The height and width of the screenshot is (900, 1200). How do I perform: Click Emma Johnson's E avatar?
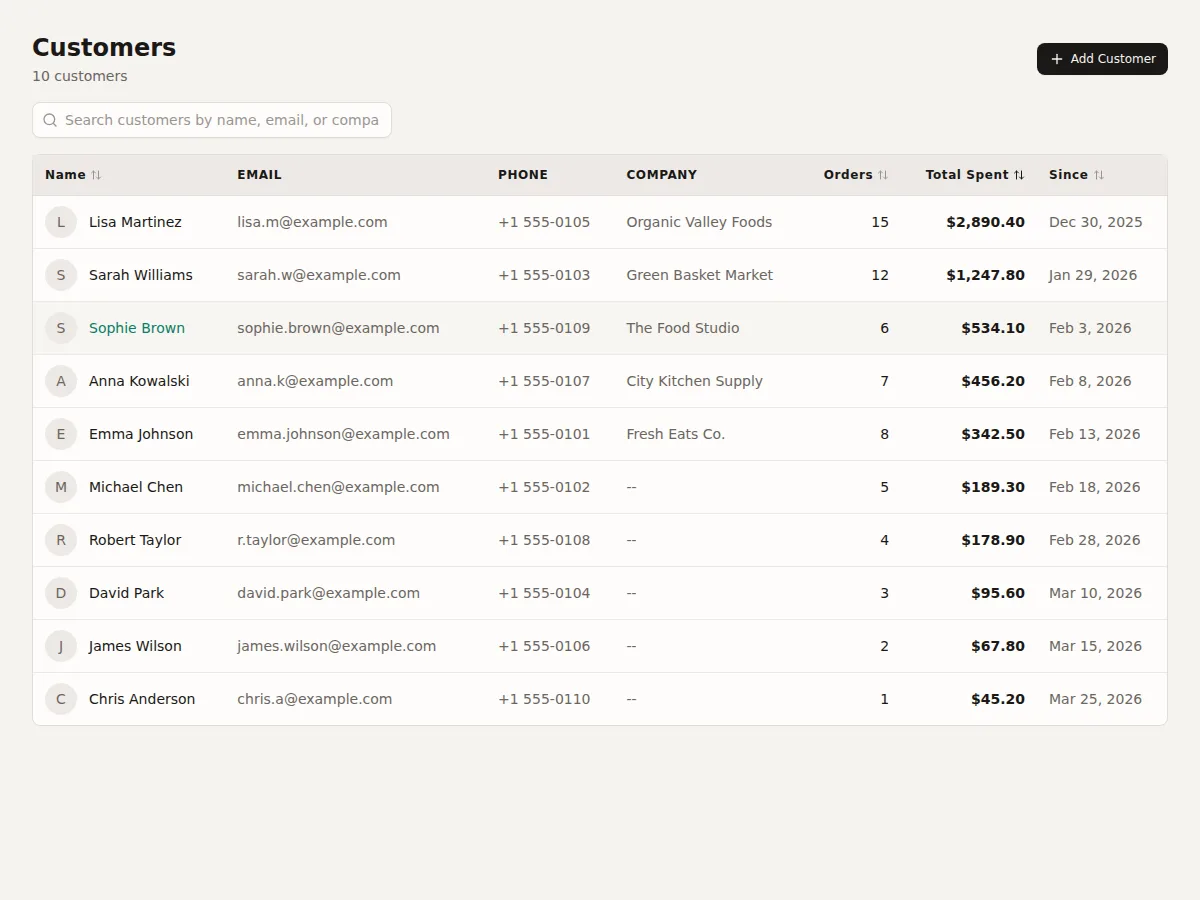[x=61, y=434]
